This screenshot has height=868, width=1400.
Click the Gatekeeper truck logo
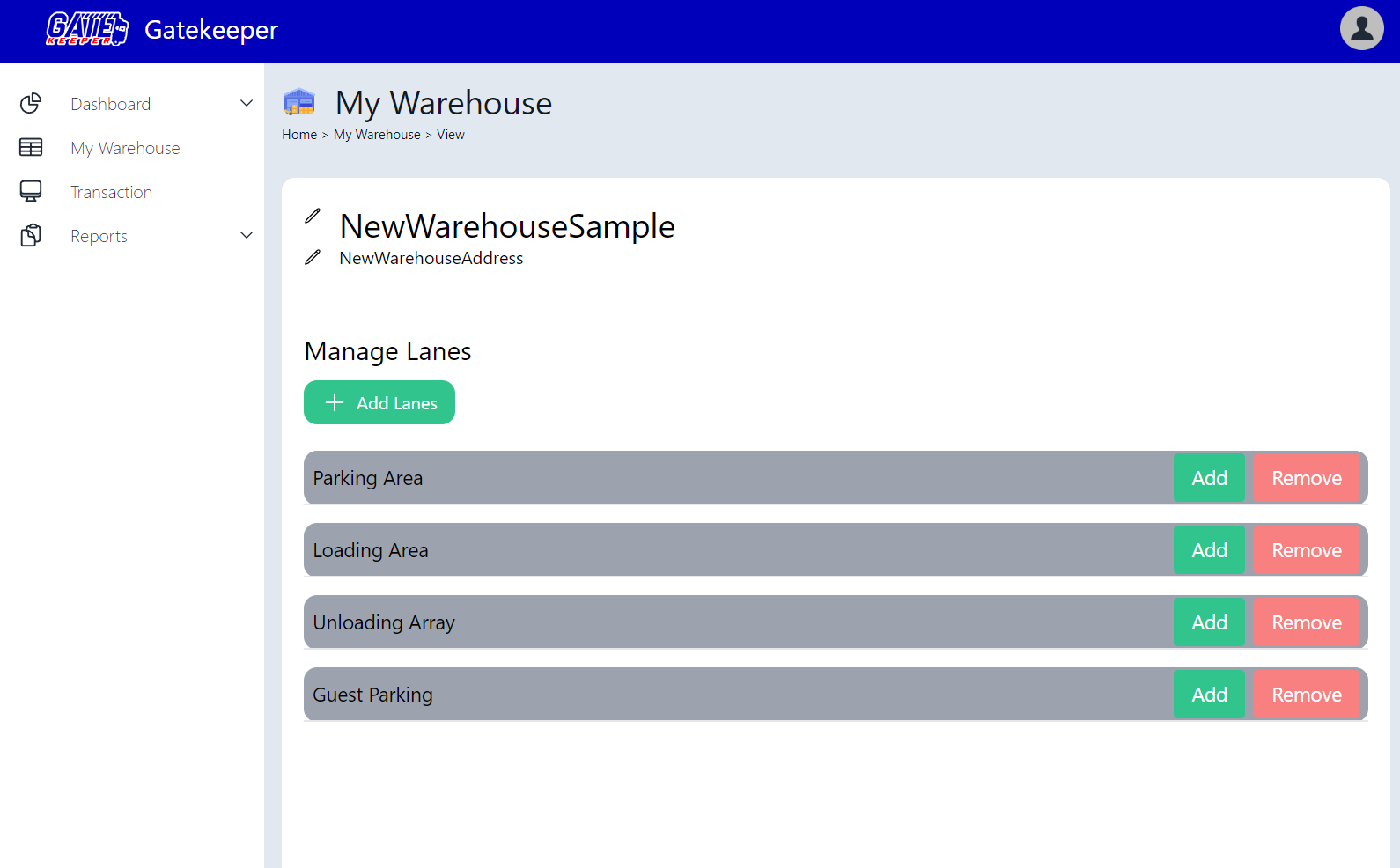[87, 29]
